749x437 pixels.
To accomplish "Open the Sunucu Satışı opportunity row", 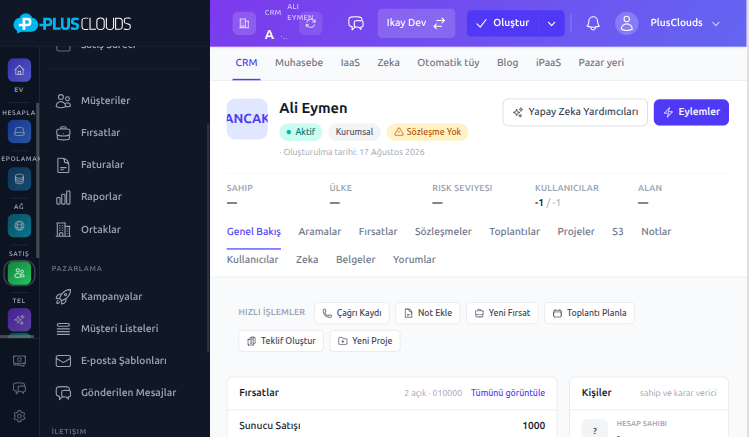I will (x=392, y=426).
